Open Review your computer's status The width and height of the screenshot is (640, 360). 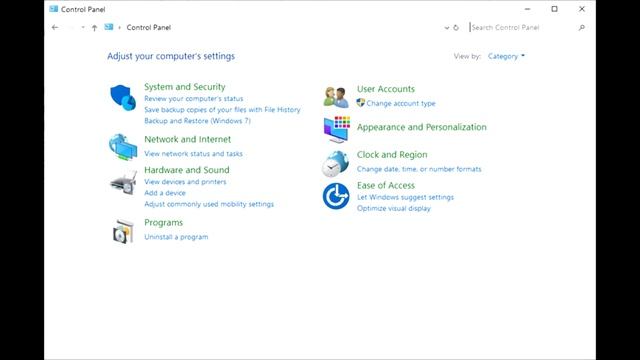tap(193, 98)
